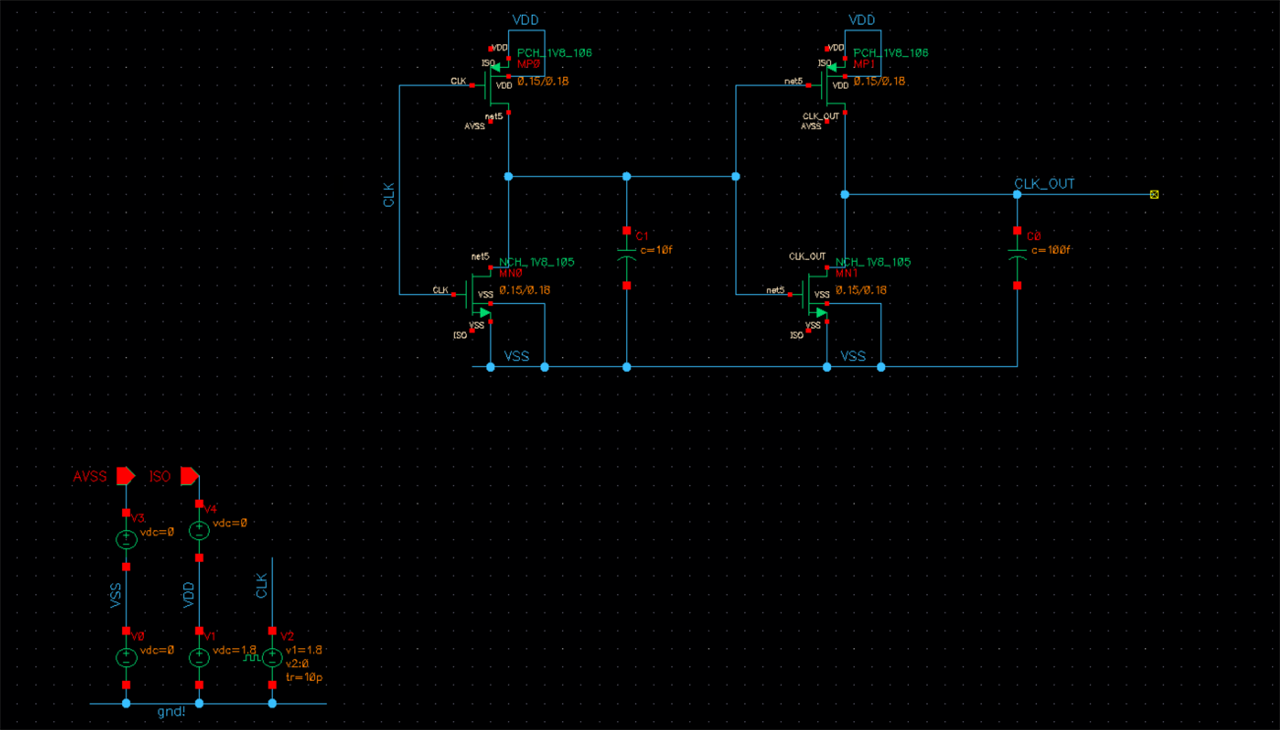Select capacitor C0 with c=100f
This screenshot has width=1280, height=730.
[1017, 258]
